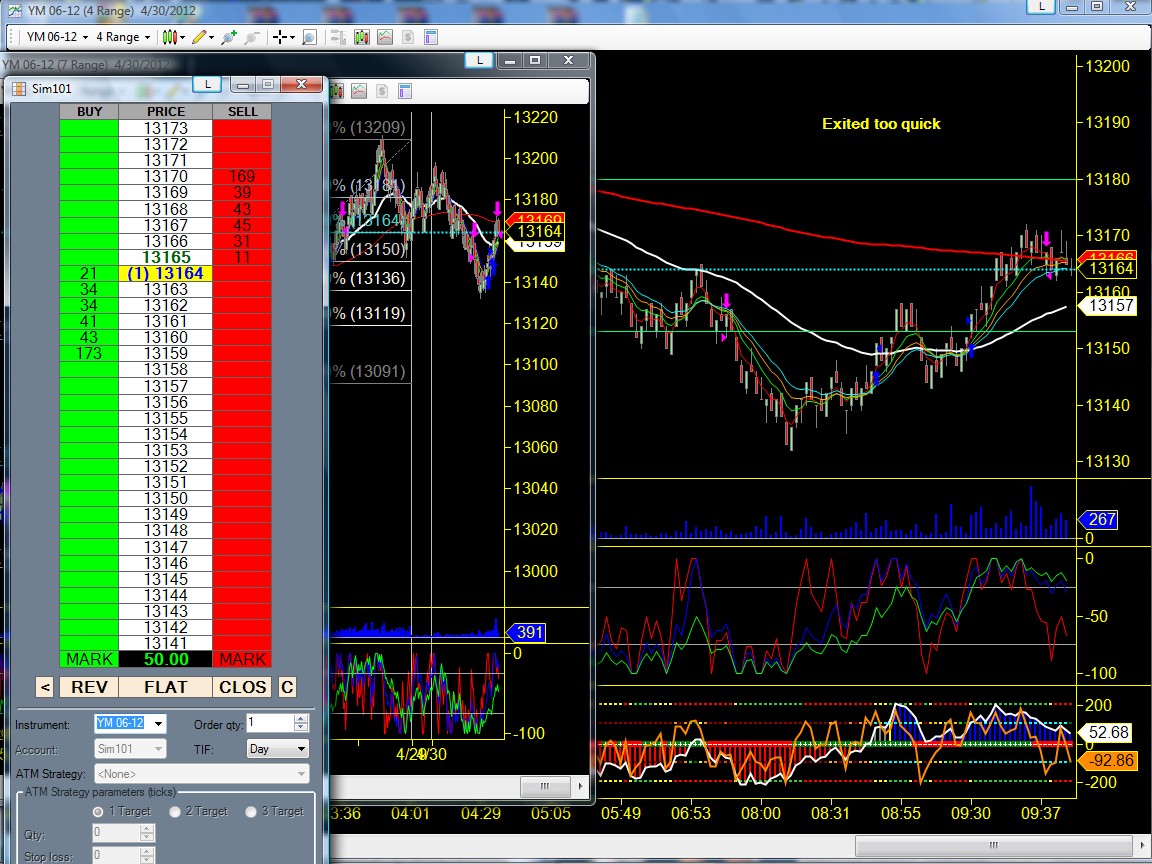Open properties icon in 7 Range window toolbar
Image resolution: width=1152 pixels, height=864 pixels.
click(x=404, y=91)
